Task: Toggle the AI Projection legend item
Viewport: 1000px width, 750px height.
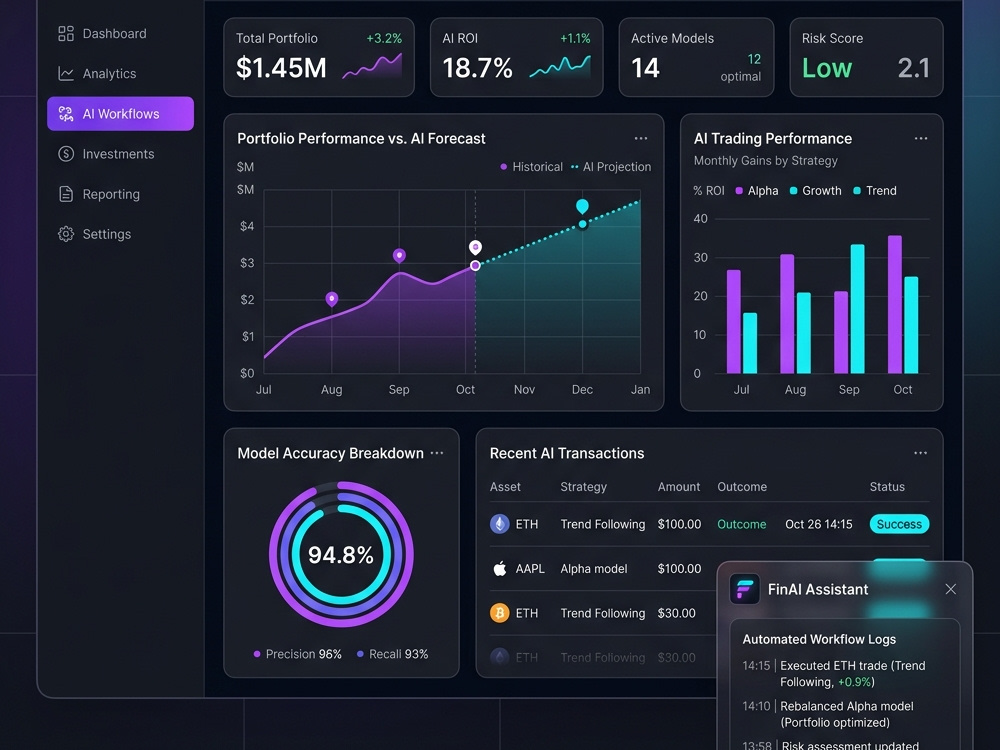Action: (611, 166)
